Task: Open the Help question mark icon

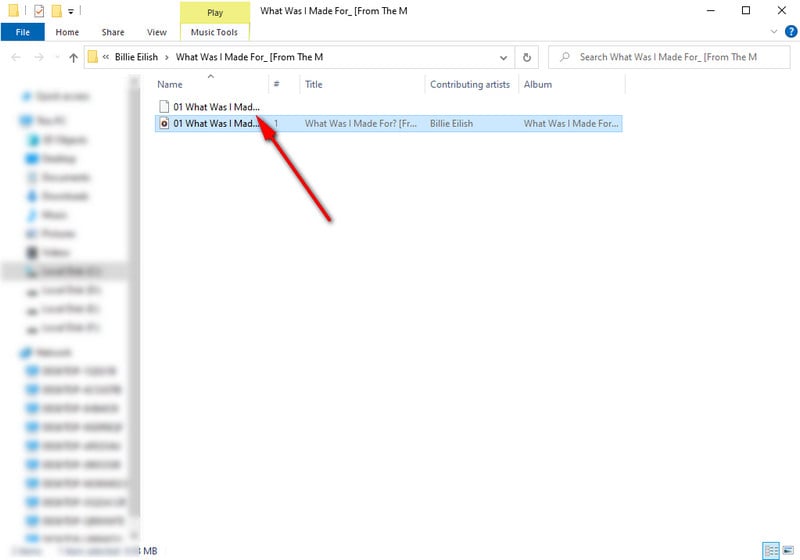Action: pos(790,32)
